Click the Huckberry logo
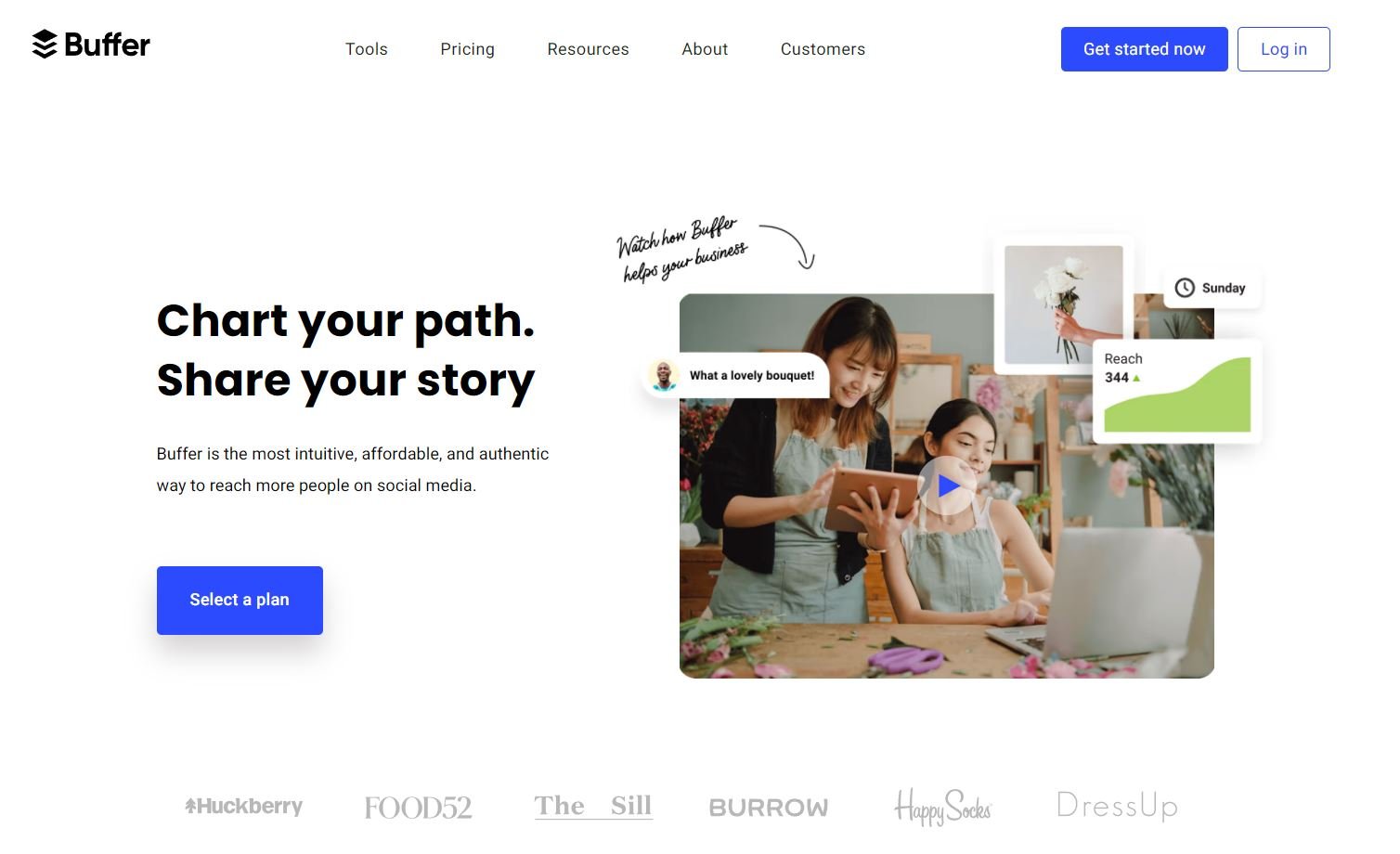The height and width of the screenshot is (854, 1400). coord(243,806)
